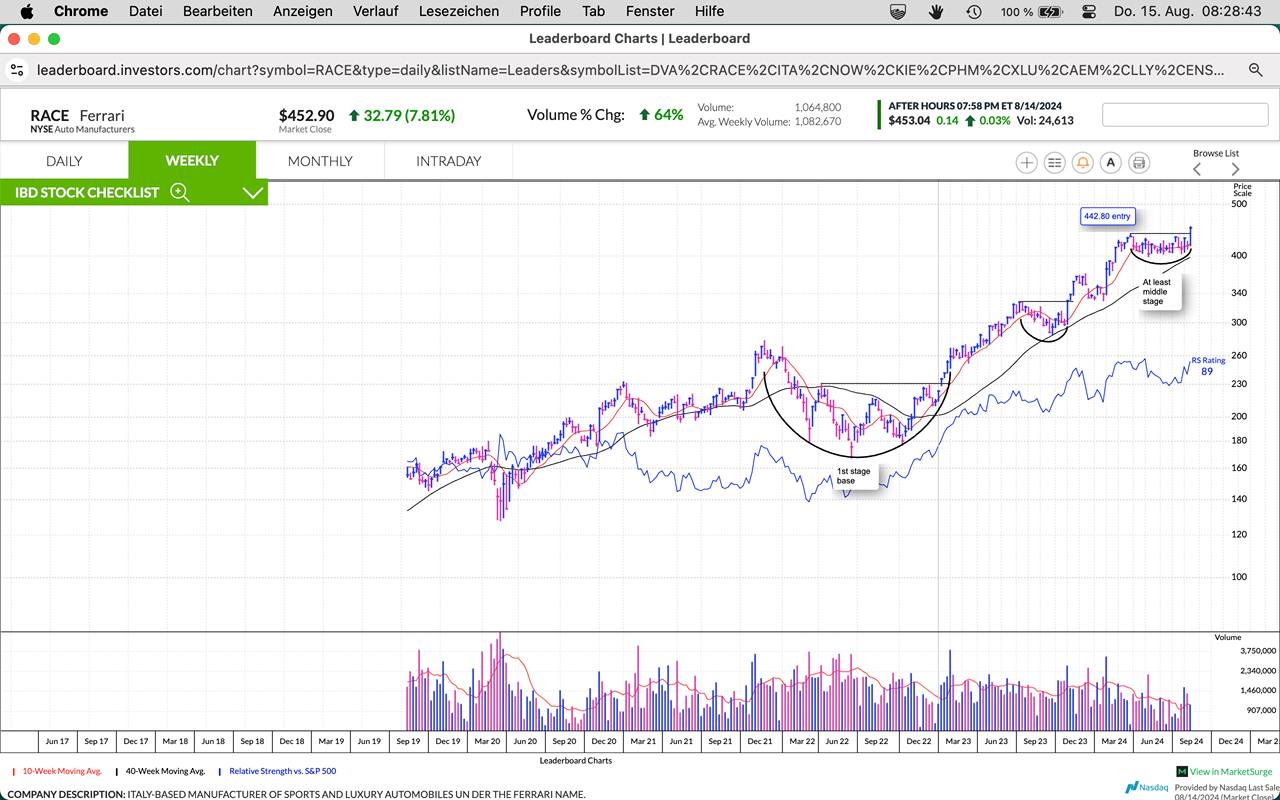Go to next stock in Browse List
The image size is (1280, 800).
pyautogui.click(x=1235, y=169)
